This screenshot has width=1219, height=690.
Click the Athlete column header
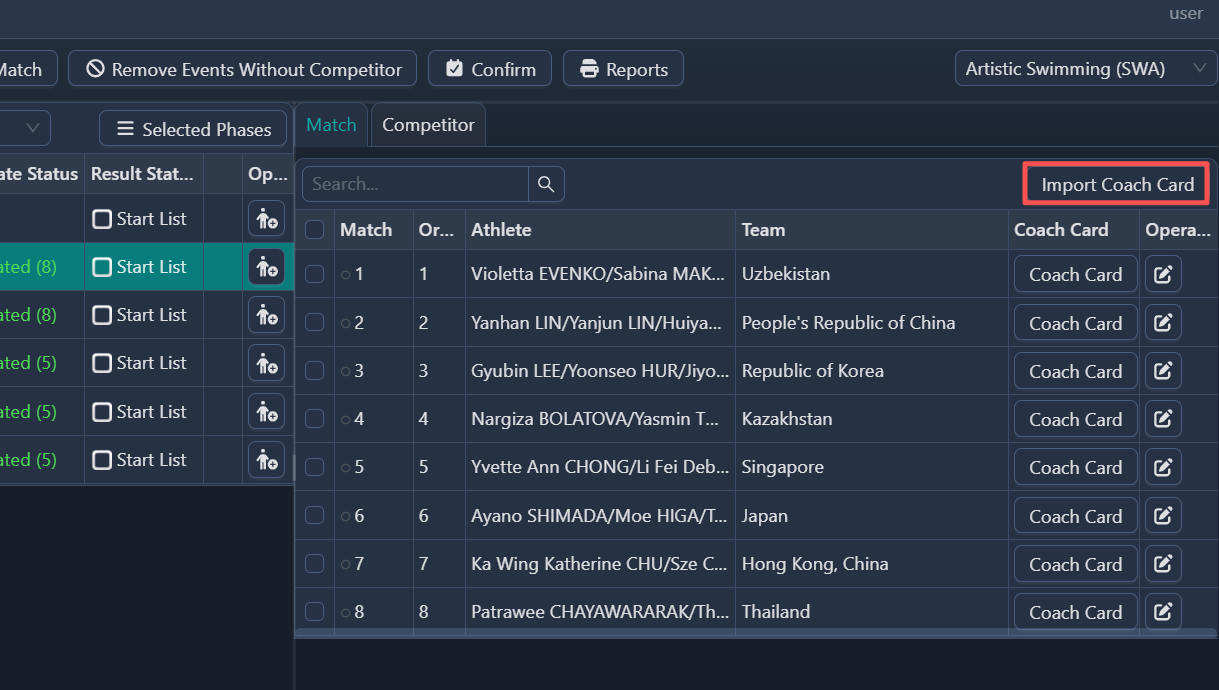pyautogui.click(x=600, y=230)
